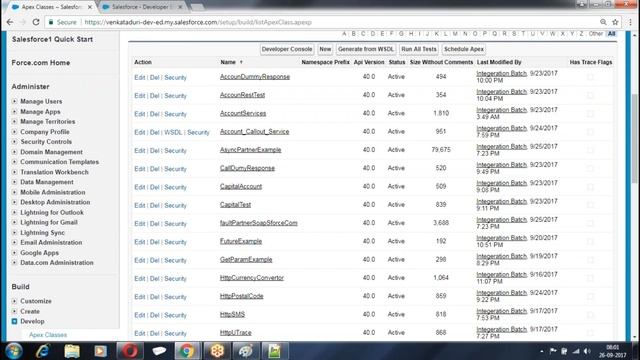The image size is (640, 360).
Task: Click the network signal tray icon
Action: click(x=576, y=351)
